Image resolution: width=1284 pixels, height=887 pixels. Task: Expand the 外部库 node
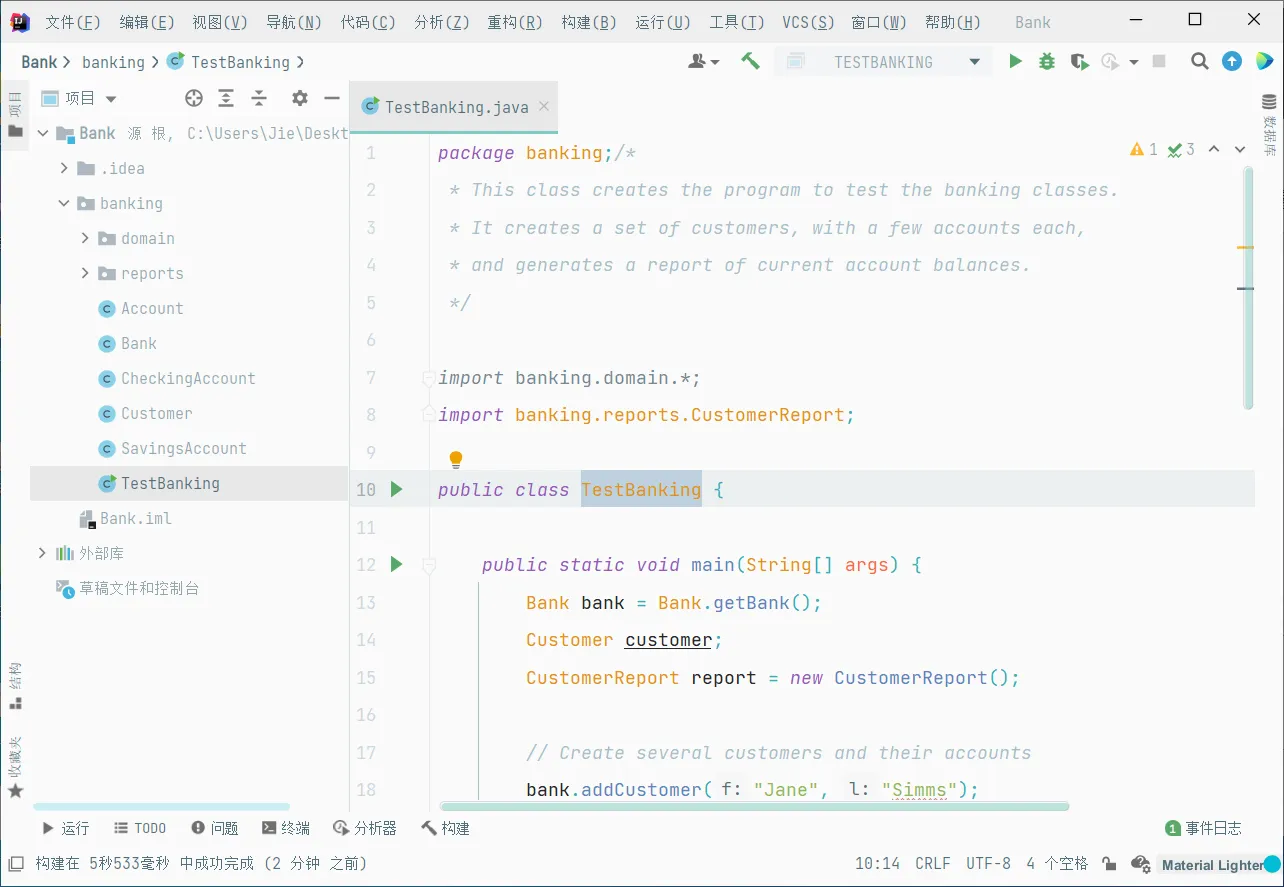click(x=42, y=553)
